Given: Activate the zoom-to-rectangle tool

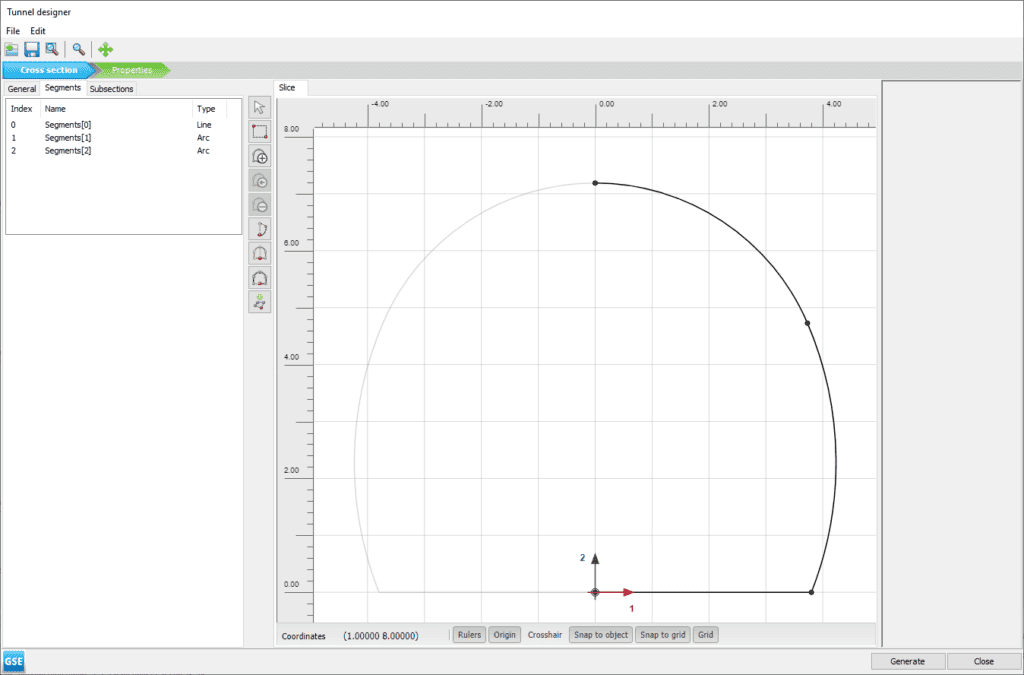Looking at the screenshot, I should click(x=51, y=49).
